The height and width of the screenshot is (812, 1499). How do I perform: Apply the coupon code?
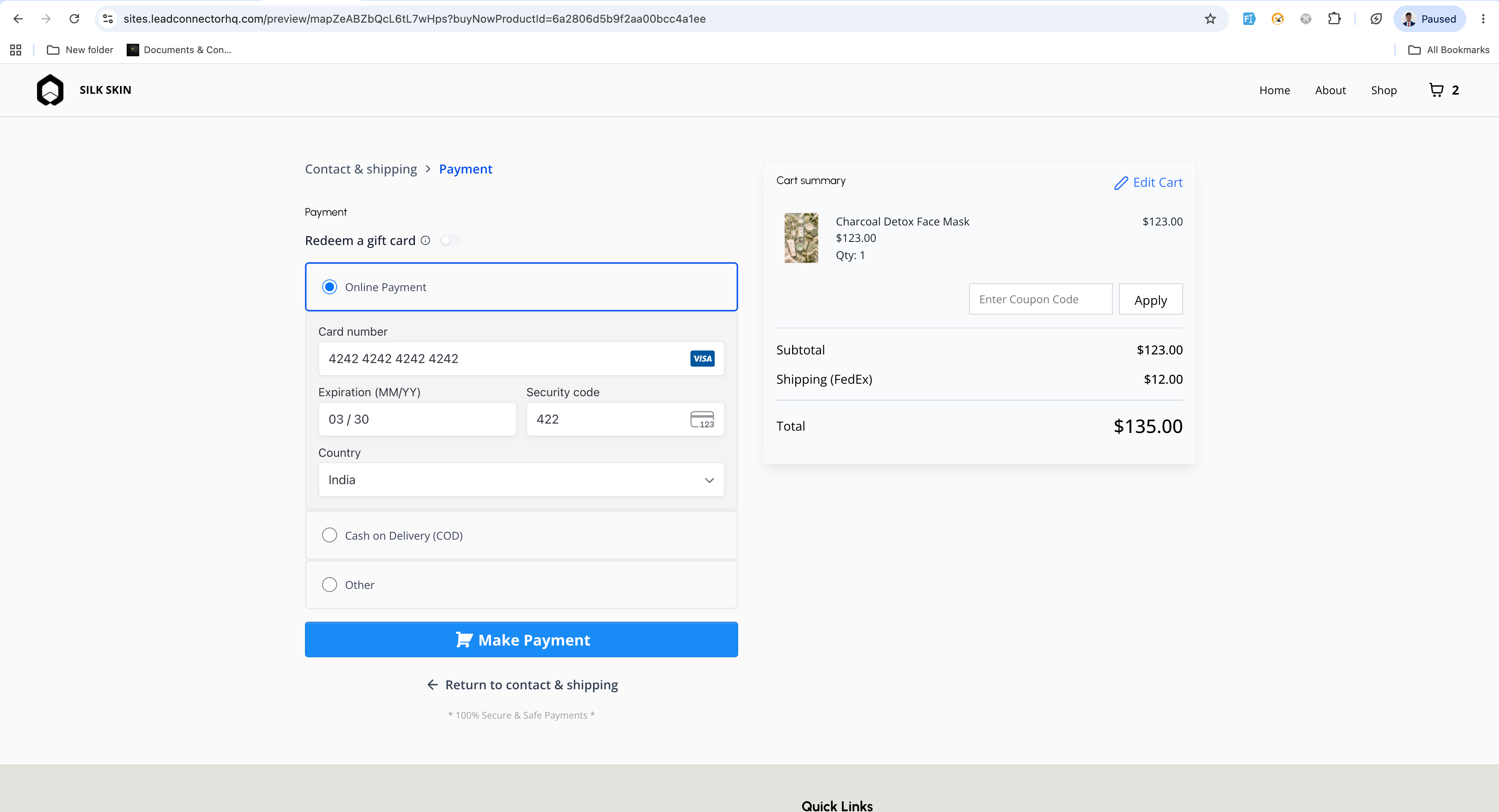click(x=1150, y=299)
